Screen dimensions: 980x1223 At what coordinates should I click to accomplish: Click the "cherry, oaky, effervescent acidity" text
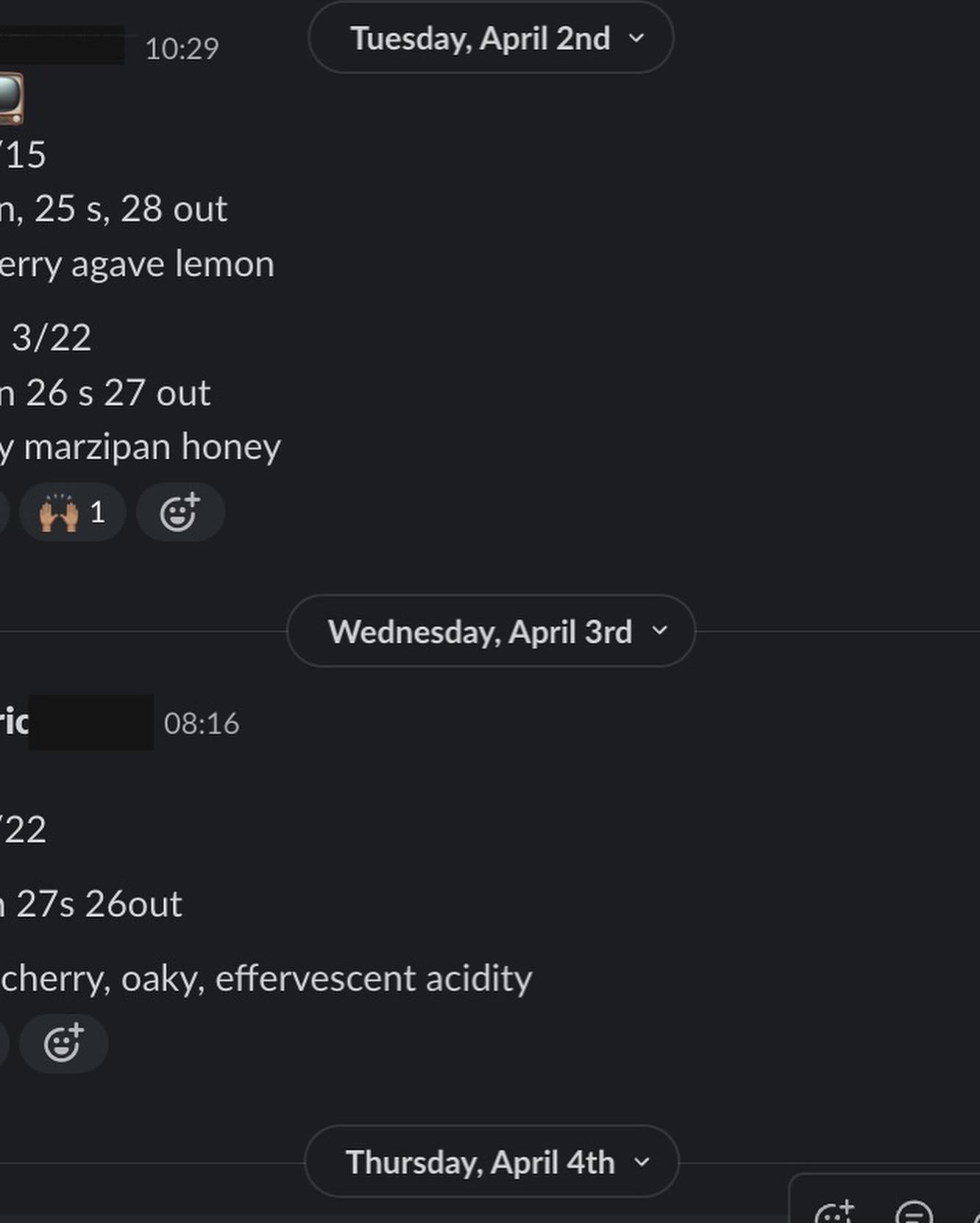pyautogui.click(x=266, y=979)
